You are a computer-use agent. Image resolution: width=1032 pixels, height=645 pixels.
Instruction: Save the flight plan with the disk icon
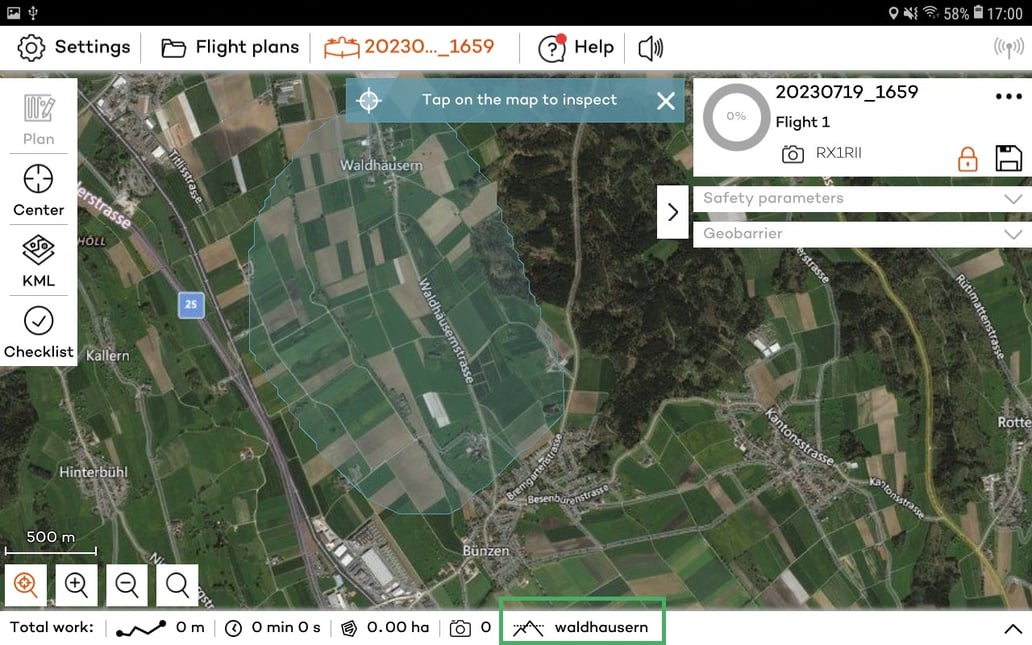tap(1009, 158)
